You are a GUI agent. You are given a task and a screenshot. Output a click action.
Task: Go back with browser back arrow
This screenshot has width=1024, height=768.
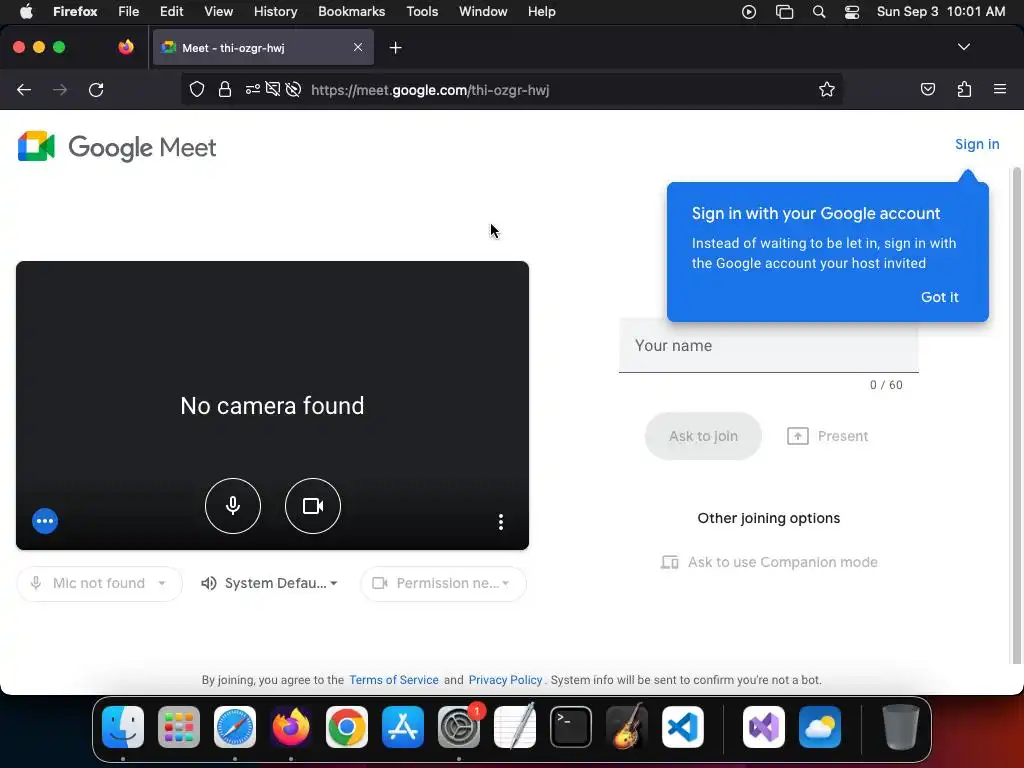[x=24, y=89]
